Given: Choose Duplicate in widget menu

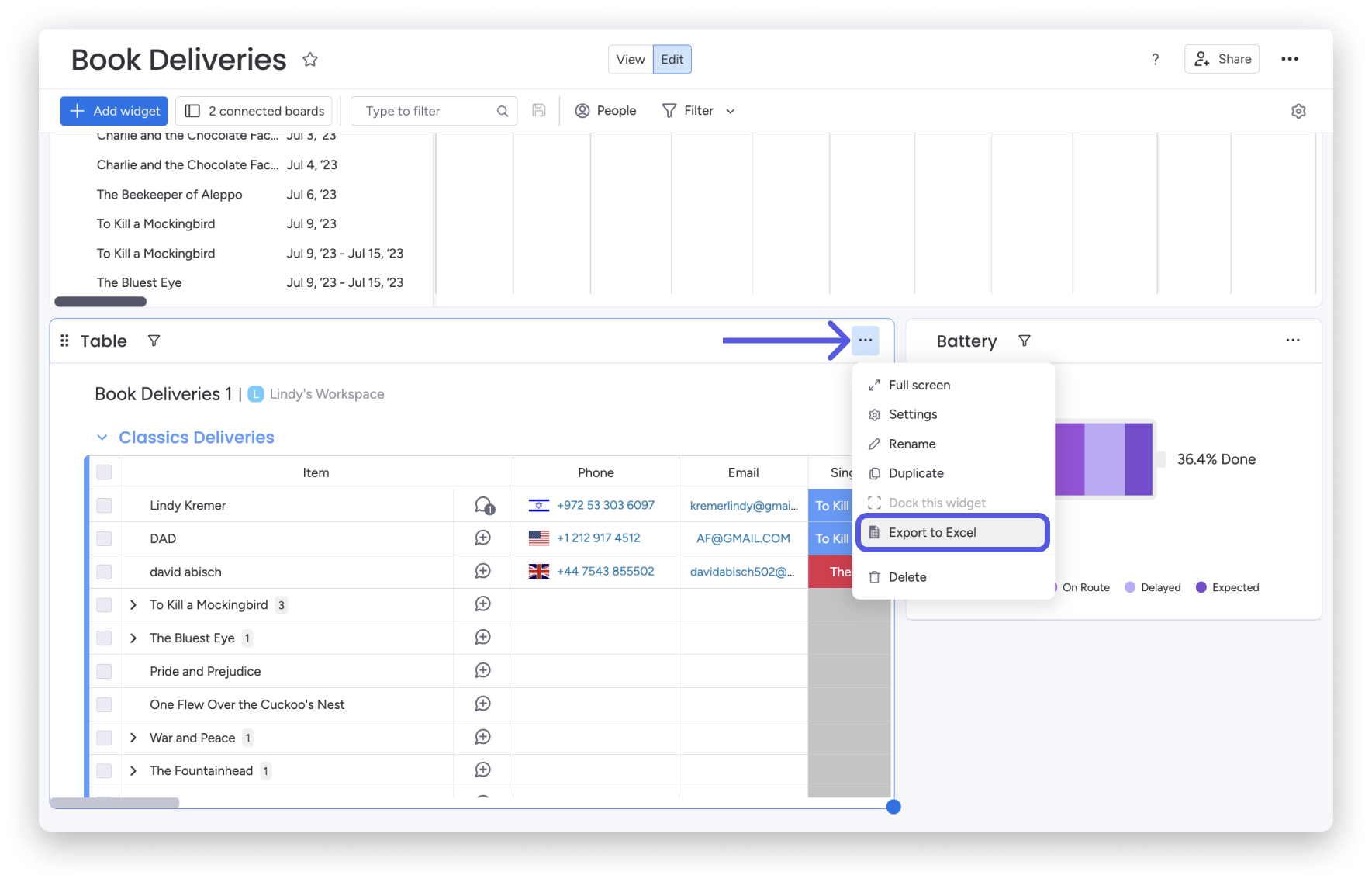Looking at the screenshot, I should (x=954, y=473).
